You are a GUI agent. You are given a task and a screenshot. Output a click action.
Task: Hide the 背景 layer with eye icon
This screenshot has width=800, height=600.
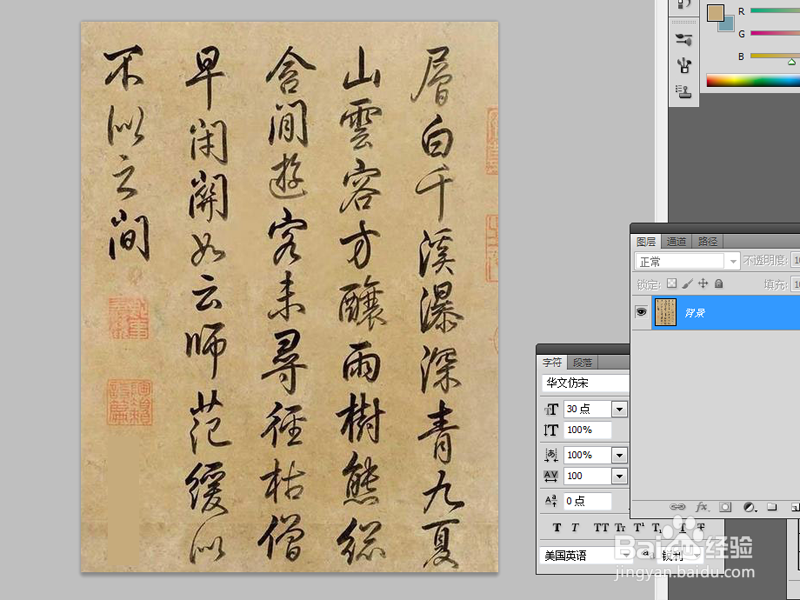(641, 312)
